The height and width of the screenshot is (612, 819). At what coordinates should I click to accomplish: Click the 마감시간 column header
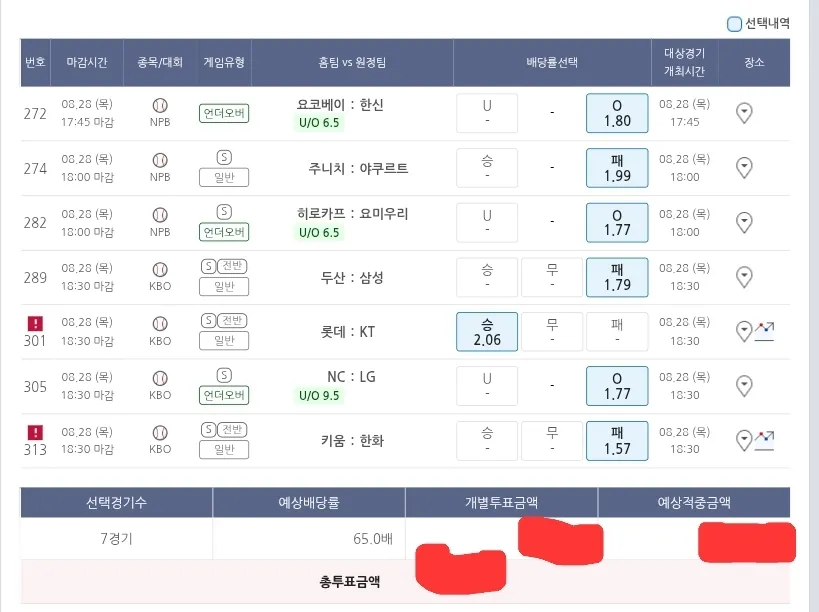pyautogui.click(x=92, y=62)
